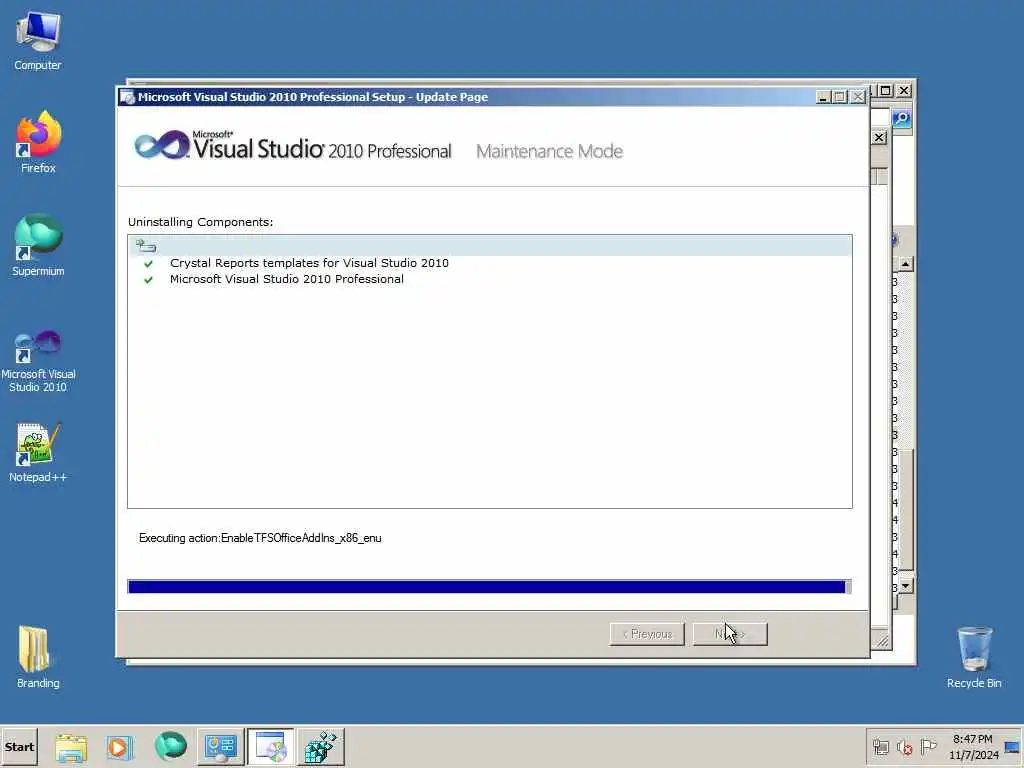The width and height of the screenshot is (1024, 768).
Task: Click the setup window title bar icon
Action: [x=127, y=97]
